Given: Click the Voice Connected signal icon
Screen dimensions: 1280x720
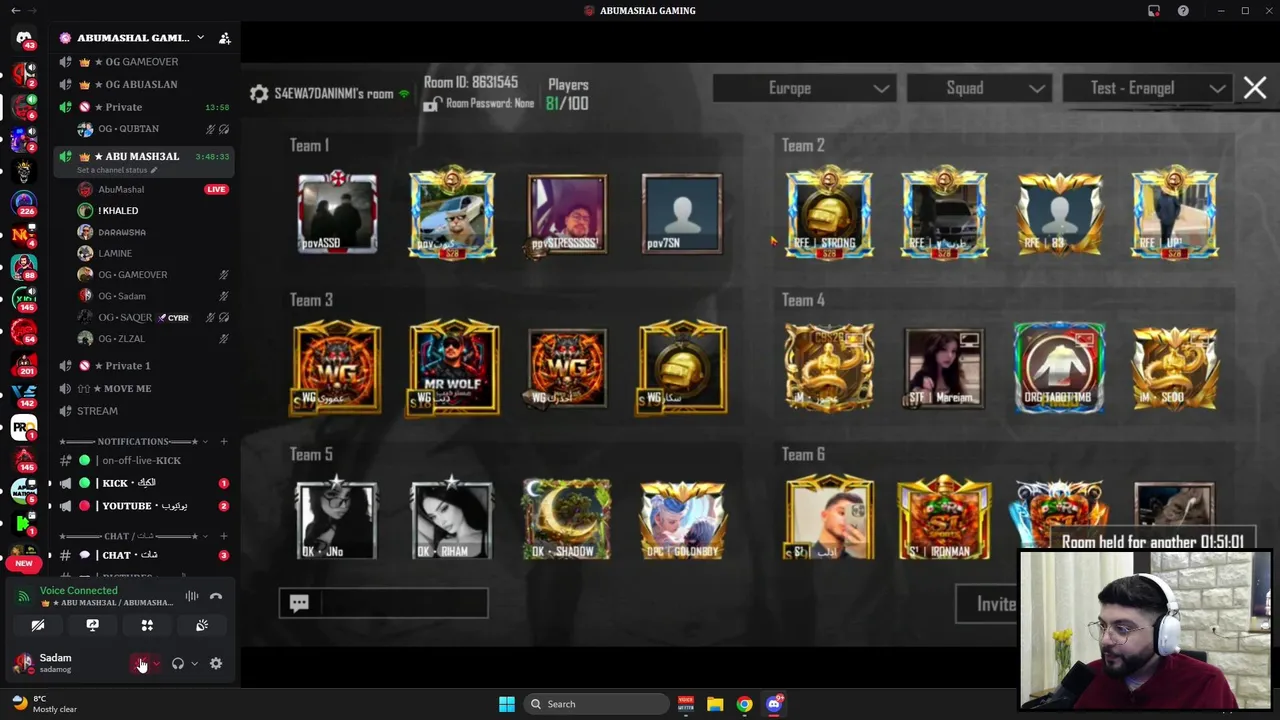Looking at the screenshot, I should [x=24, y=596].
